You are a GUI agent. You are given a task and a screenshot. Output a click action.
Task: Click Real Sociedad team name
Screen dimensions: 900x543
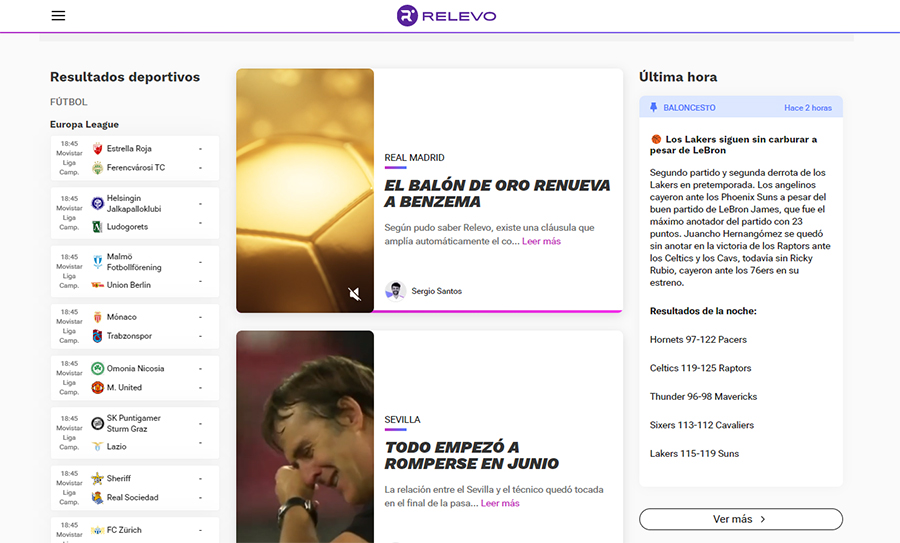[x=133, y=498]
